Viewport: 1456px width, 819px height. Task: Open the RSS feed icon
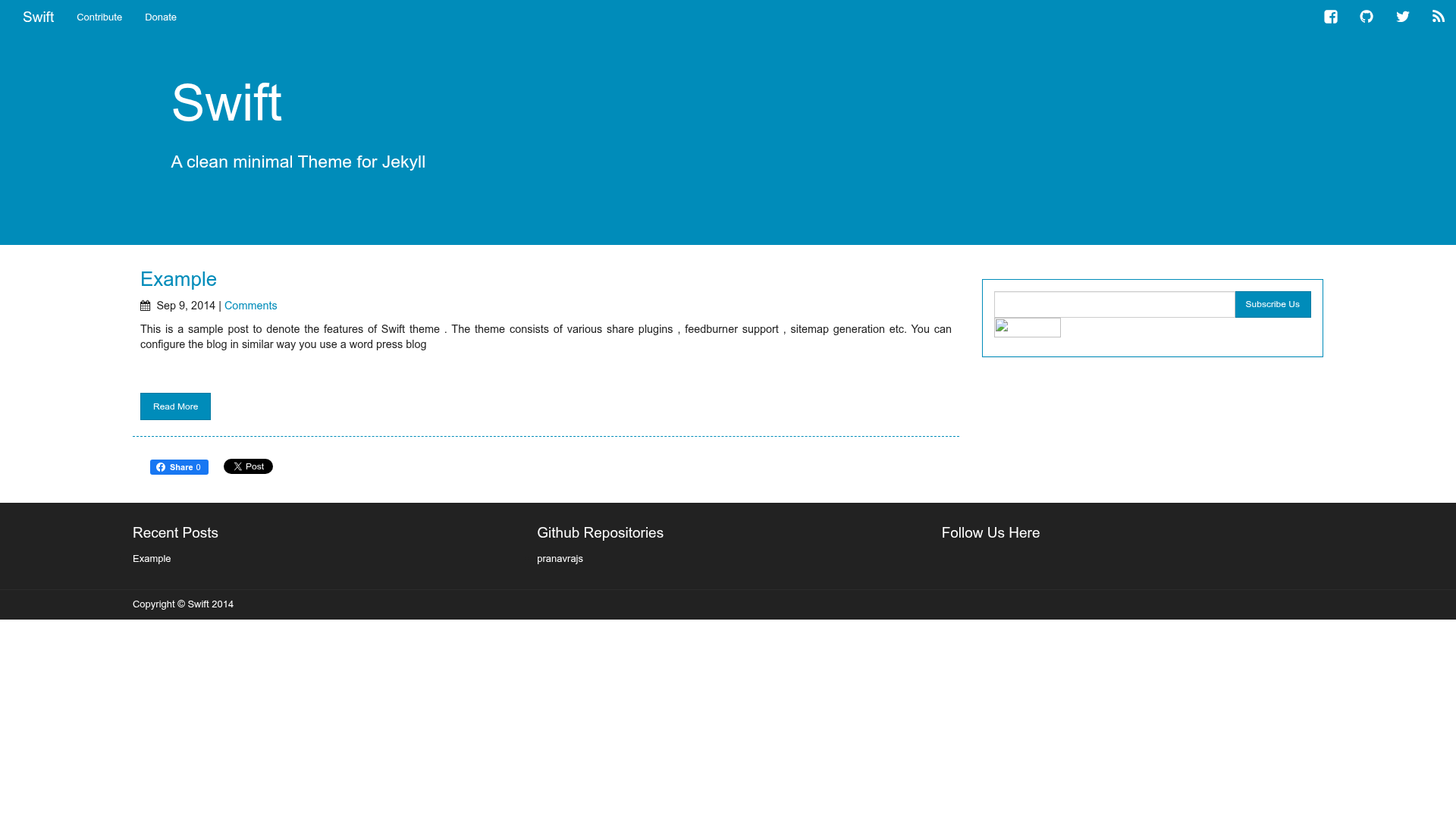[1438, 17]
